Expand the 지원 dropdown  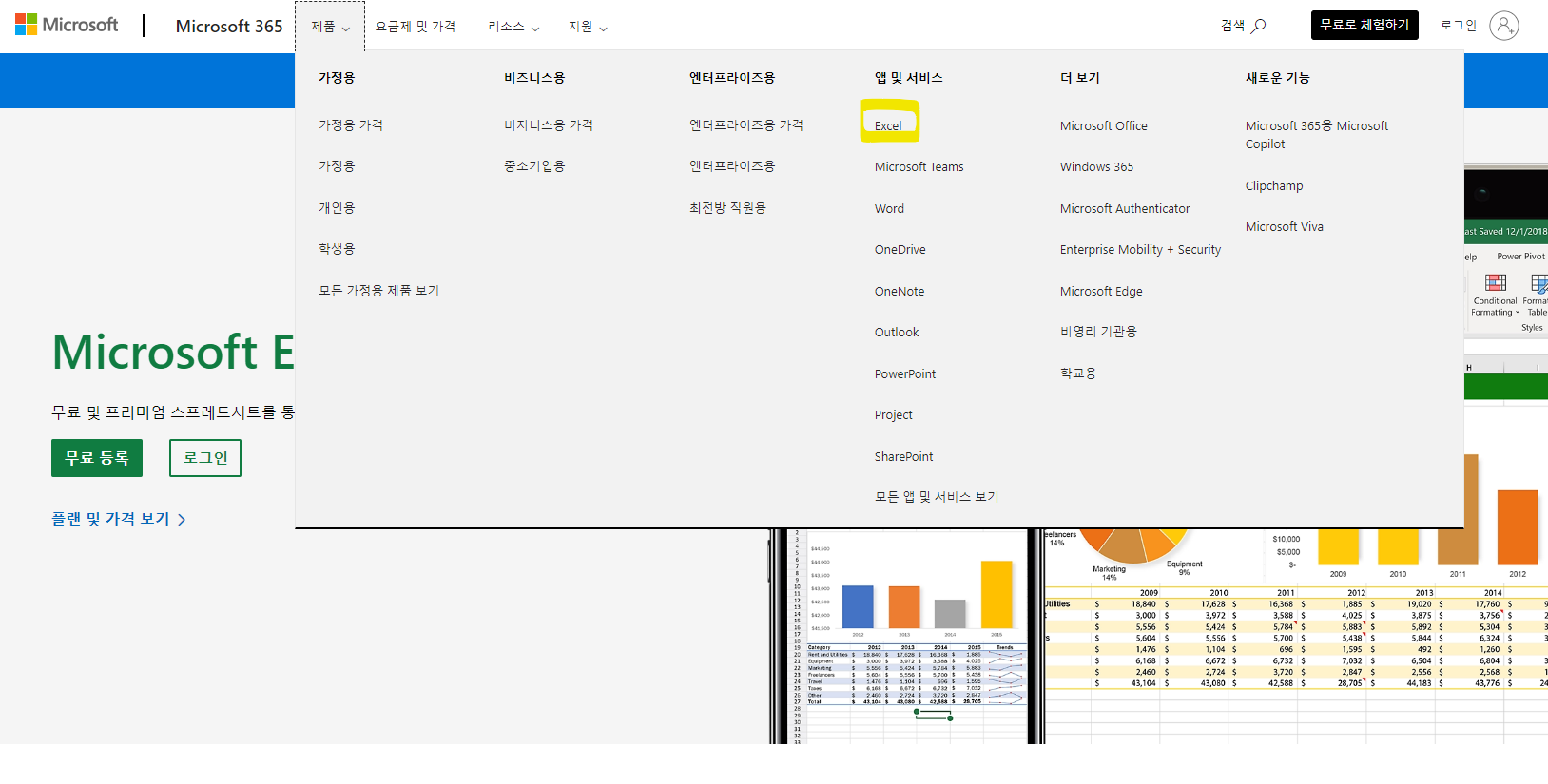point(588,27)
